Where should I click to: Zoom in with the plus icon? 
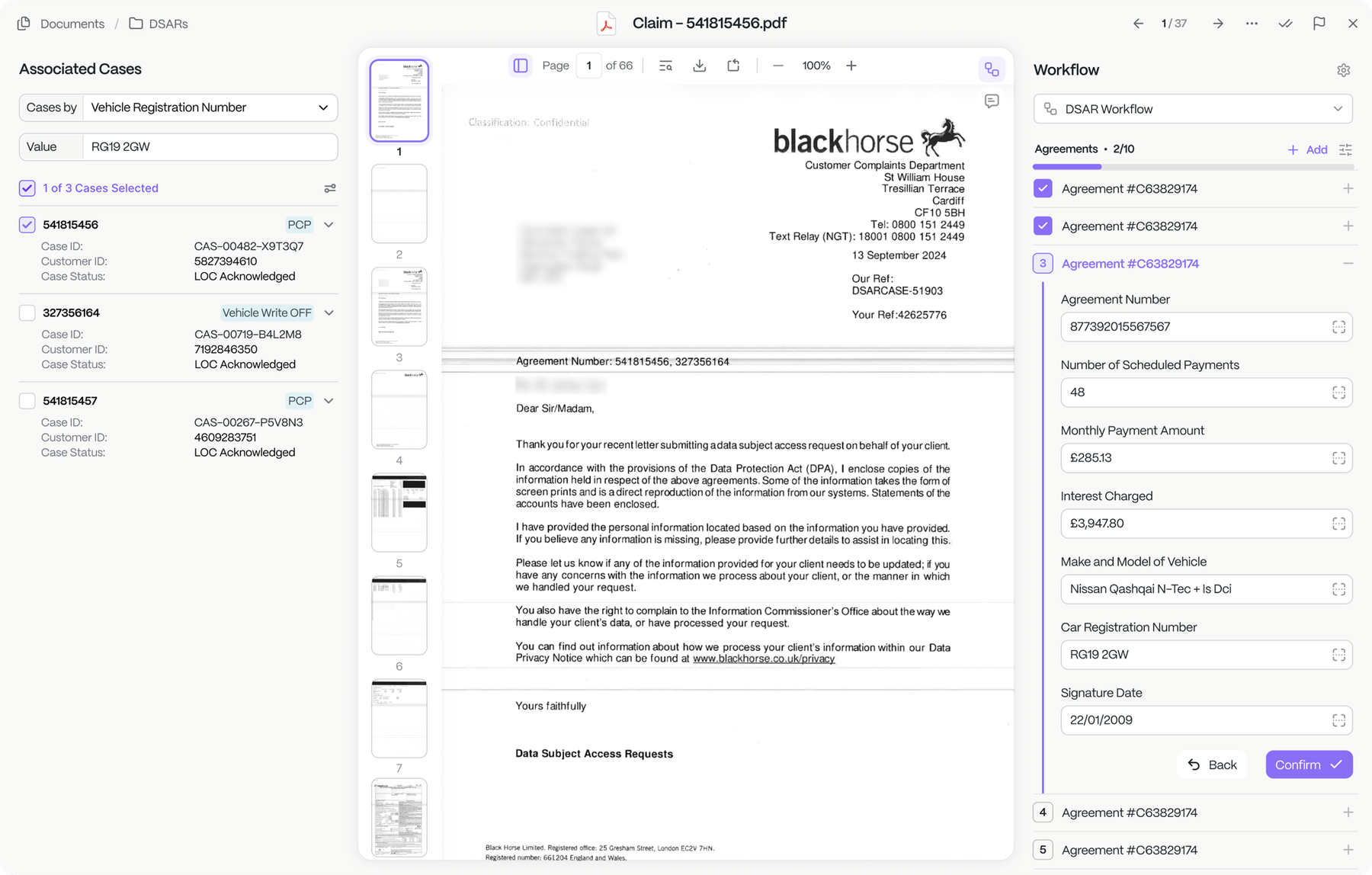point(851,66)
